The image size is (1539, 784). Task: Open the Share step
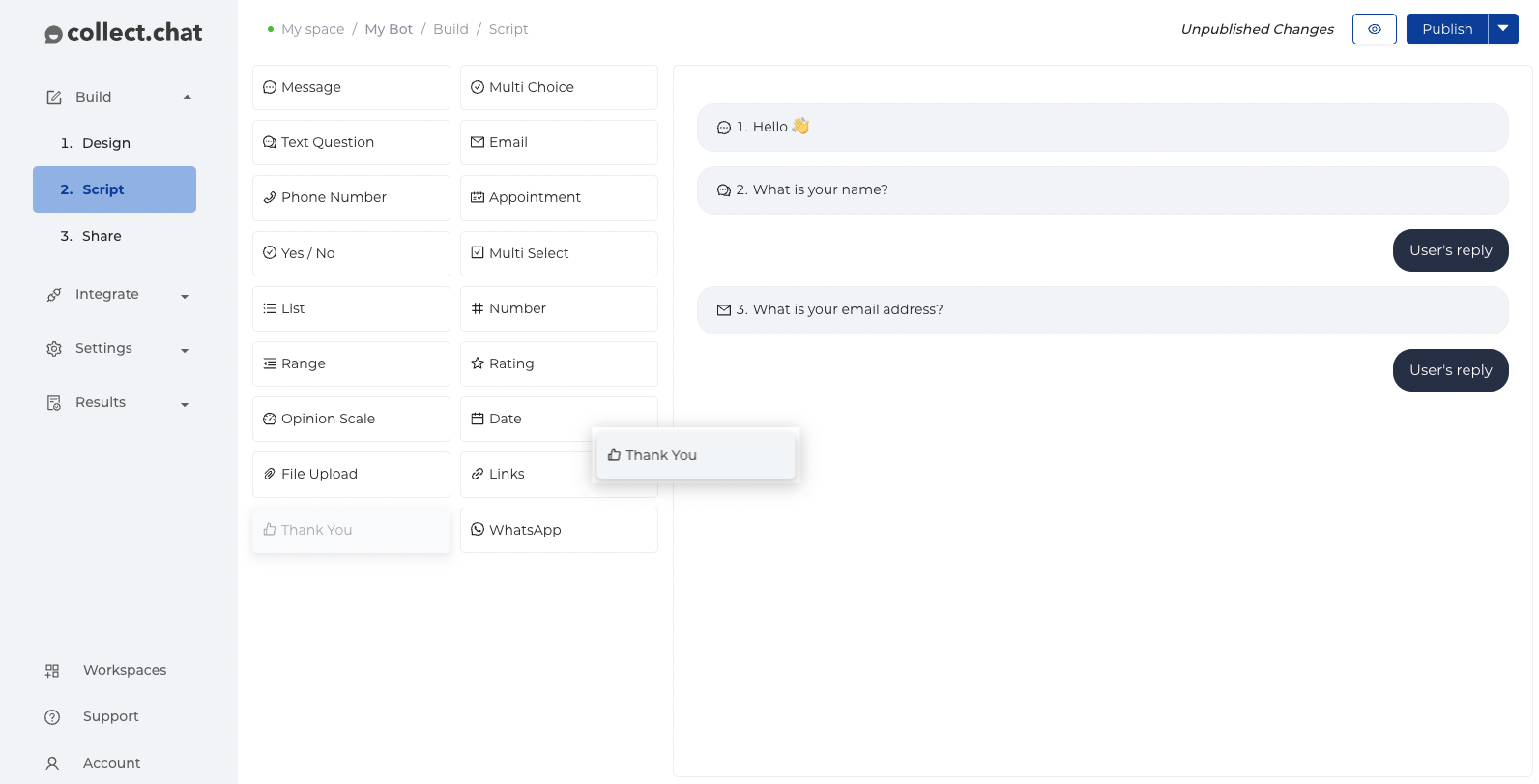pos(102,236)
